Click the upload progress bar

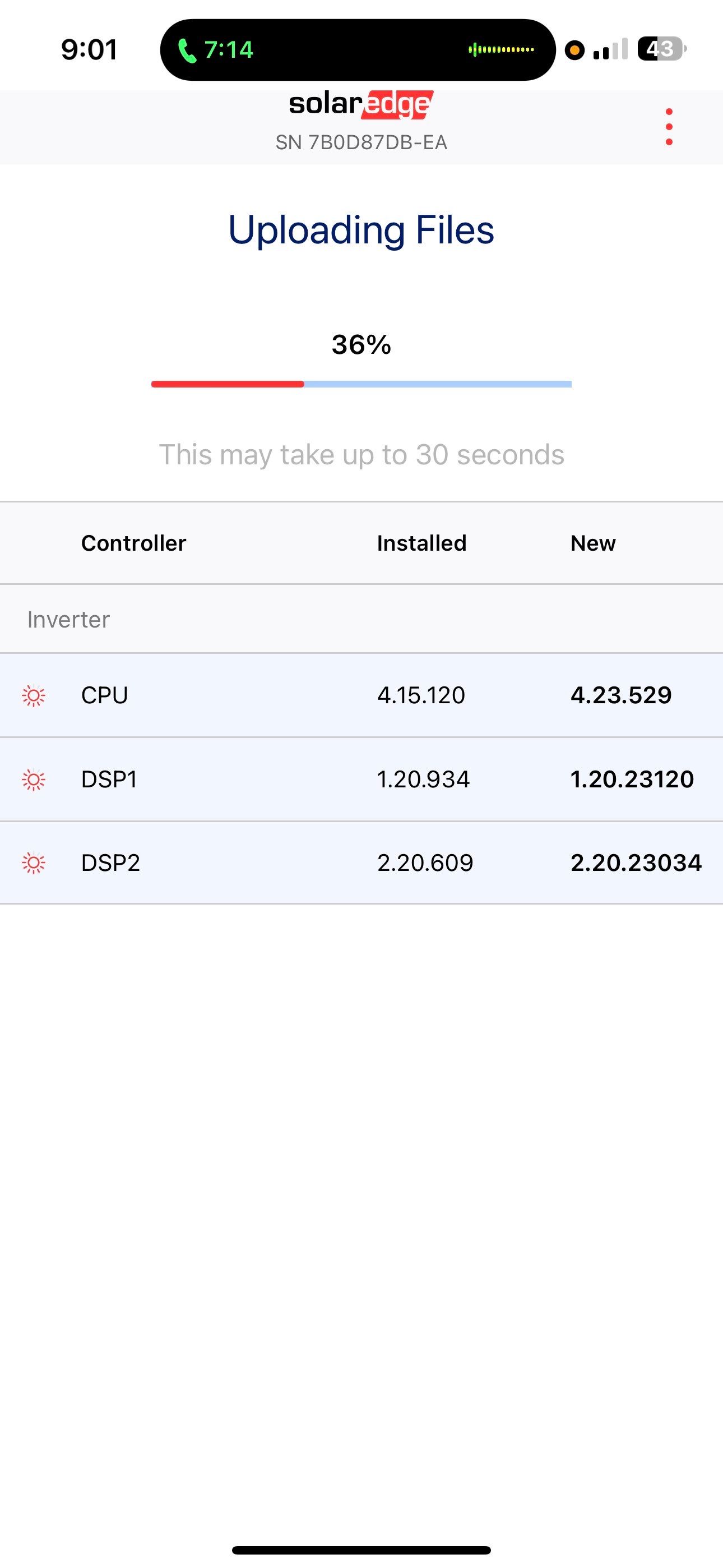click(361, 384)
